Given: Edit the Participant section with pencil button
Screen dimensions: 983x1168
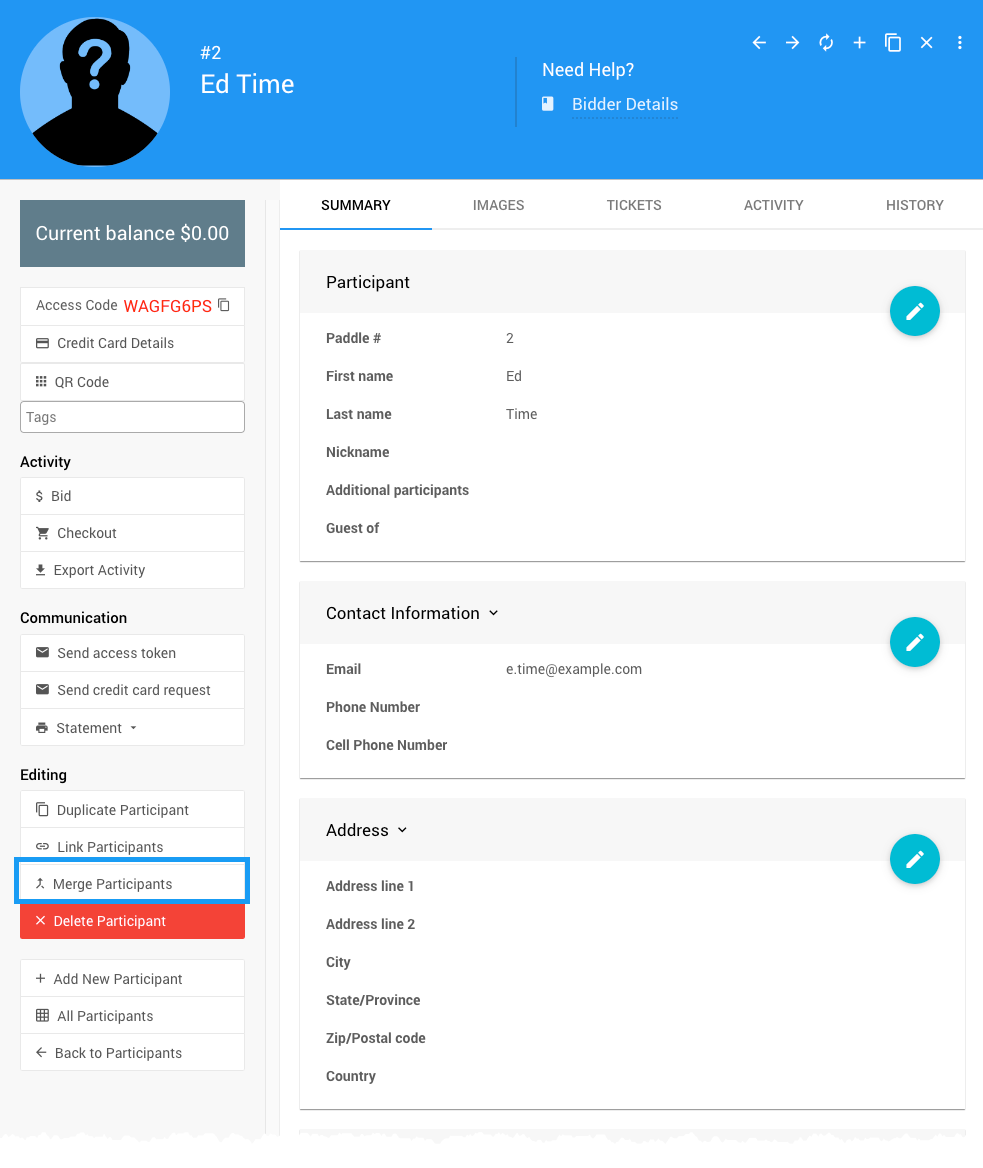Looking at the screenshot, I should click(914, 311).
